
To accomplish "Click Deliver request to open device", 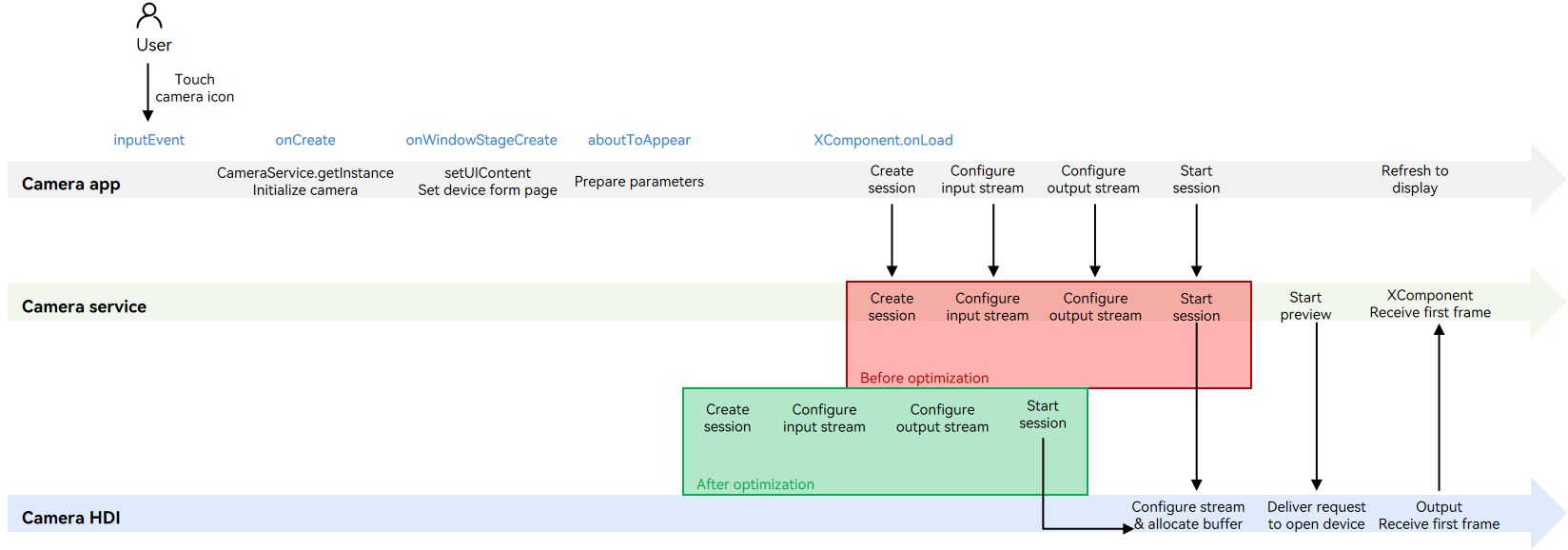I will [x=1316, y=516].
